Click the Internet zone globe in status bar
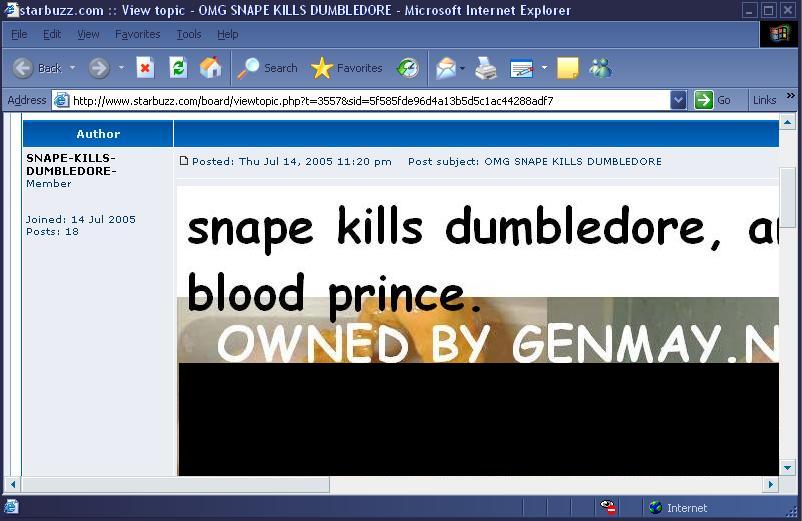Screen dimensions: 802x521 coord(655,507)
